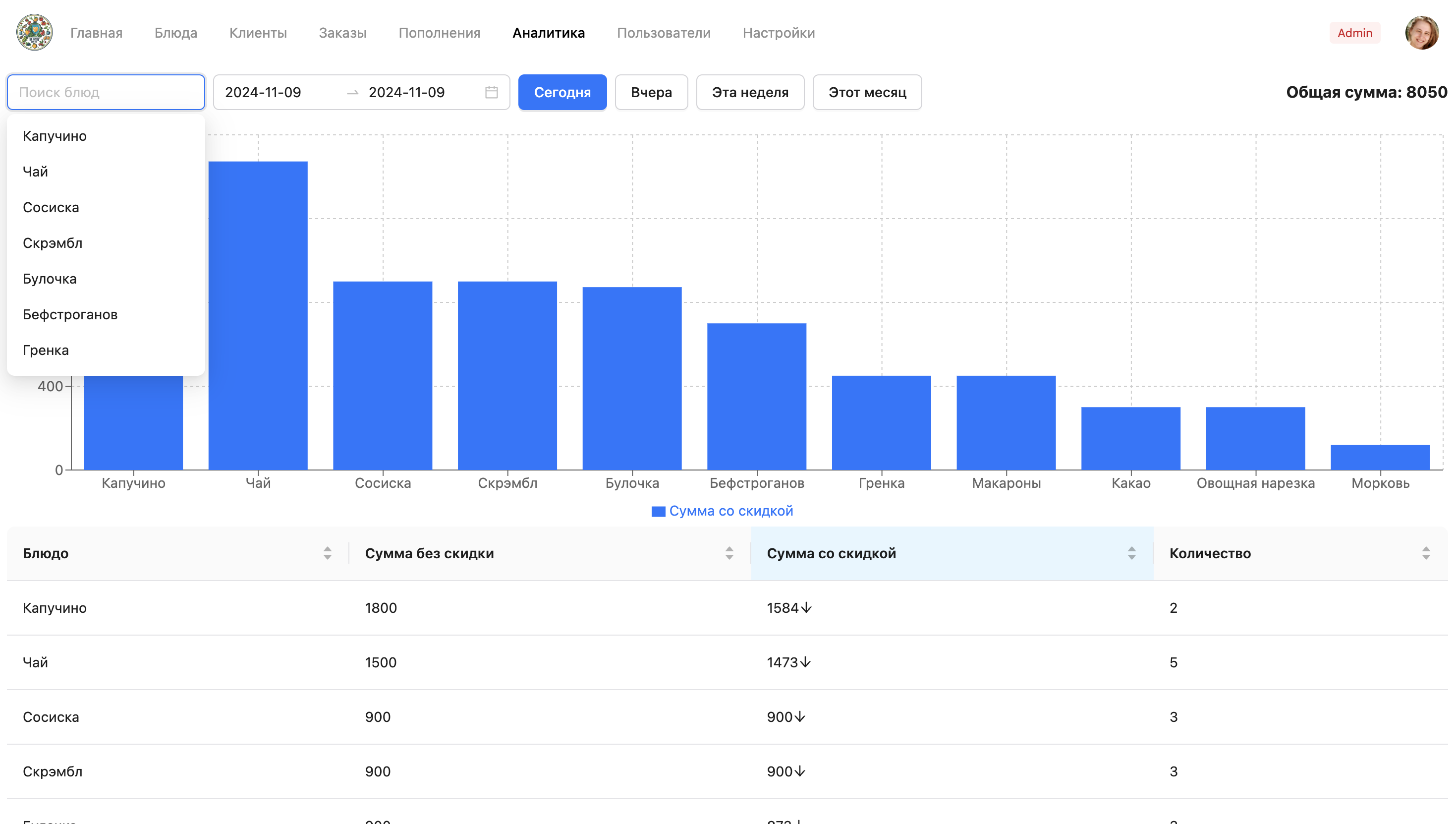Viewport: 1456px width, 824px height.
Task: Focus the Поиск блюд search field
Action: pyautogui.click(x=107, y=92)
